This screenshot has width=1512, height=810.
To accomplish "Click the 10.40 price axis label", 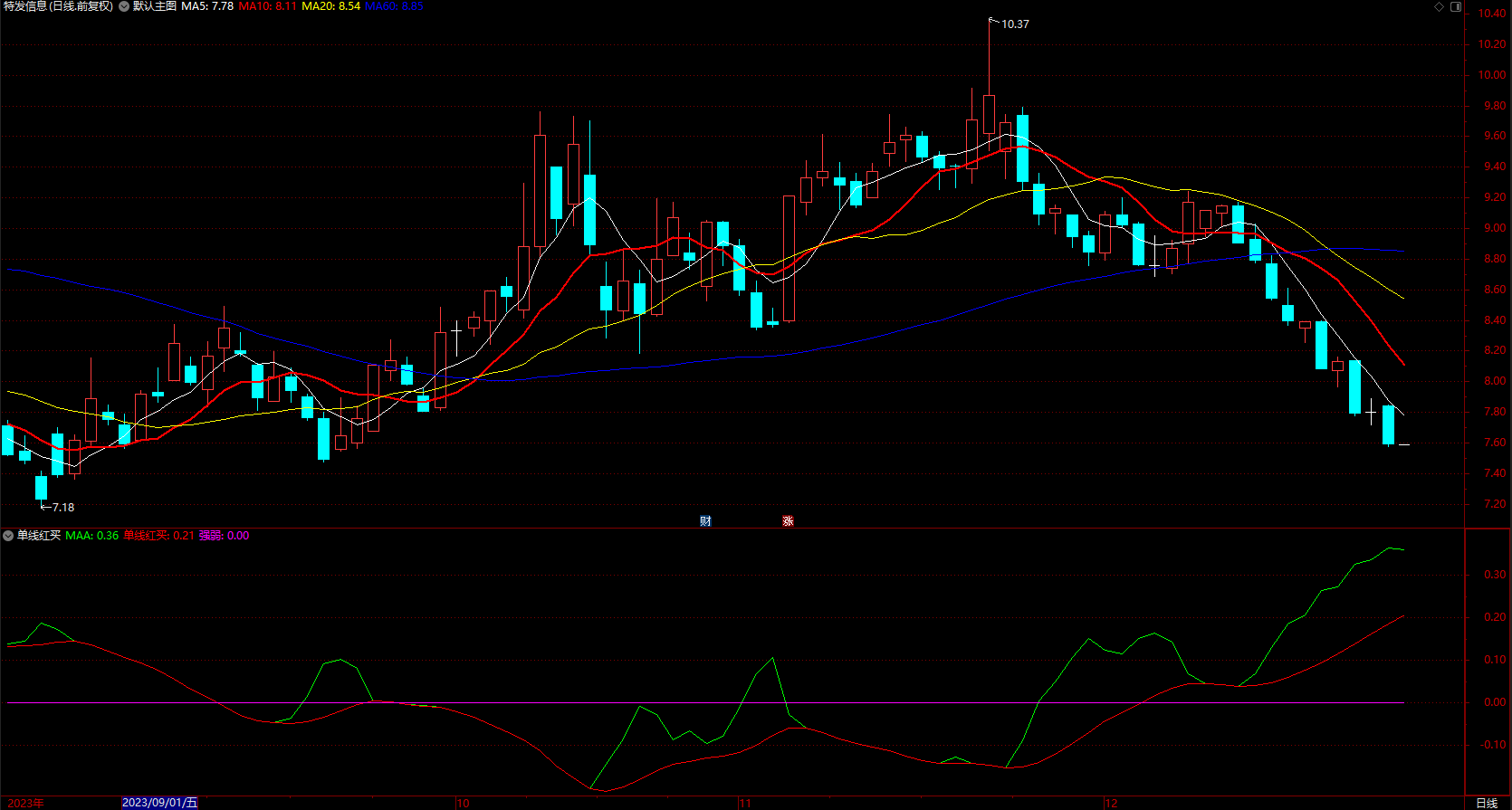I will point(1492,14).
